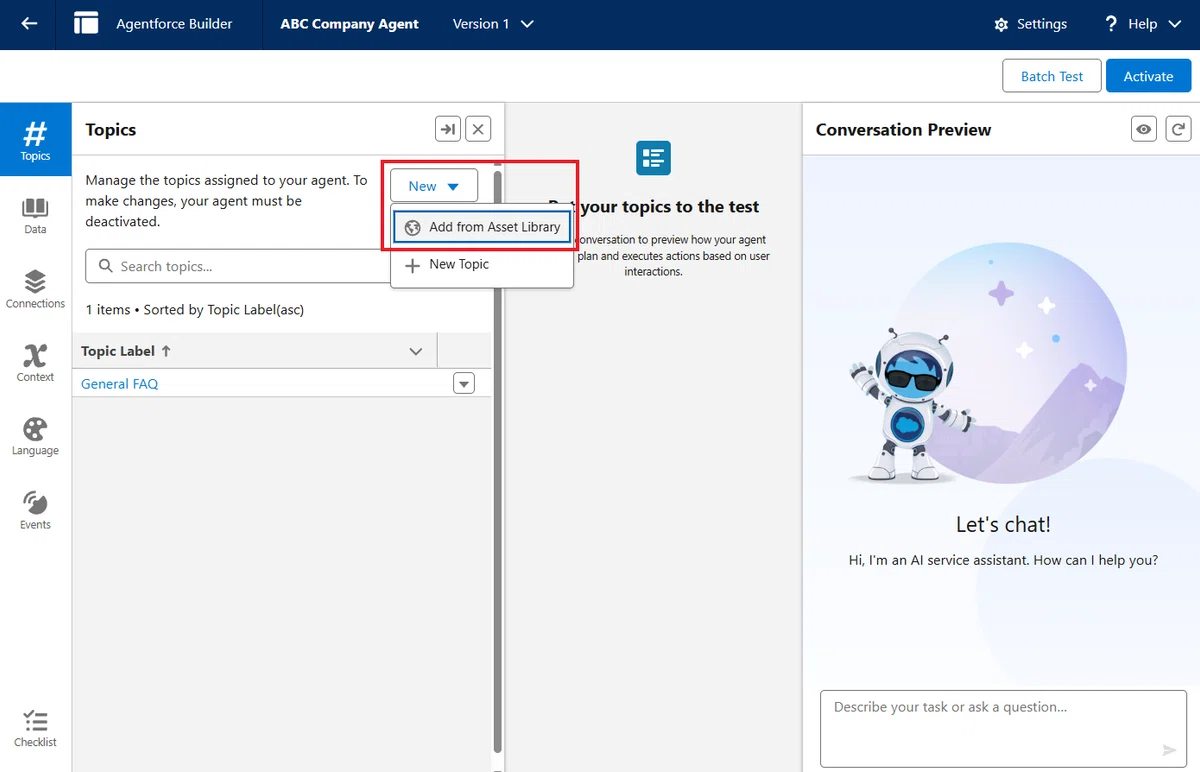Focus the chat message input box
This screenshot has height=772, width=1200.
tap(1003, 728)
